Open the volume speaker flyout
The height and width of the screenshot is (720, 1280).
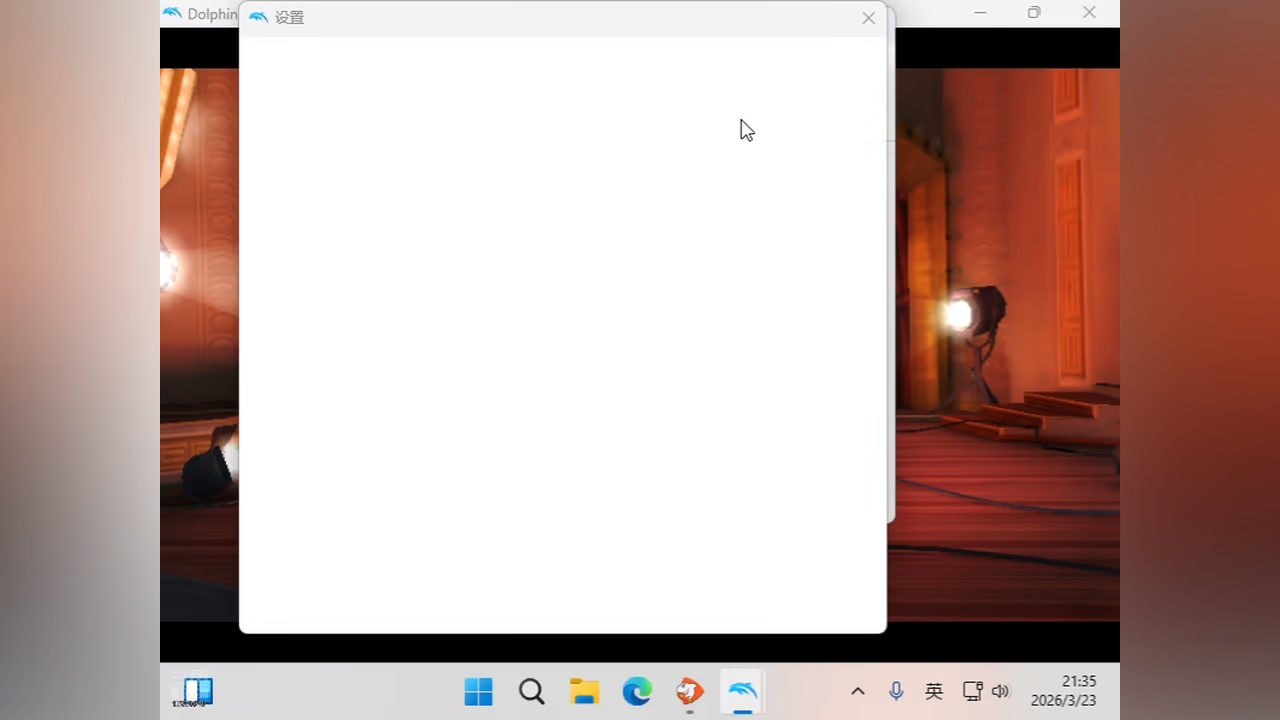point(1000,691)
